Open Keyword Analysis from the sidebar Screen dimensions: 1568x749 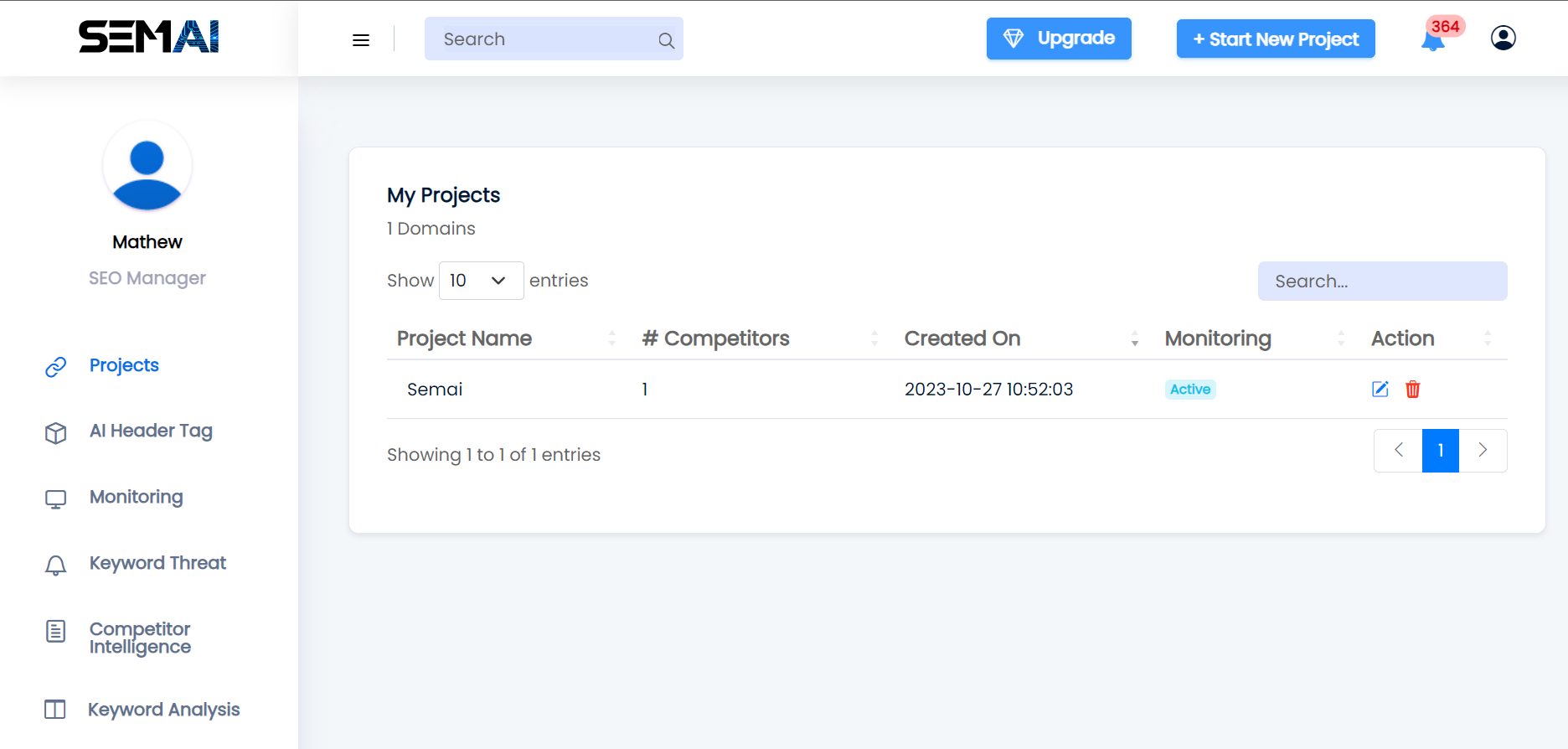tap(163, 709)
